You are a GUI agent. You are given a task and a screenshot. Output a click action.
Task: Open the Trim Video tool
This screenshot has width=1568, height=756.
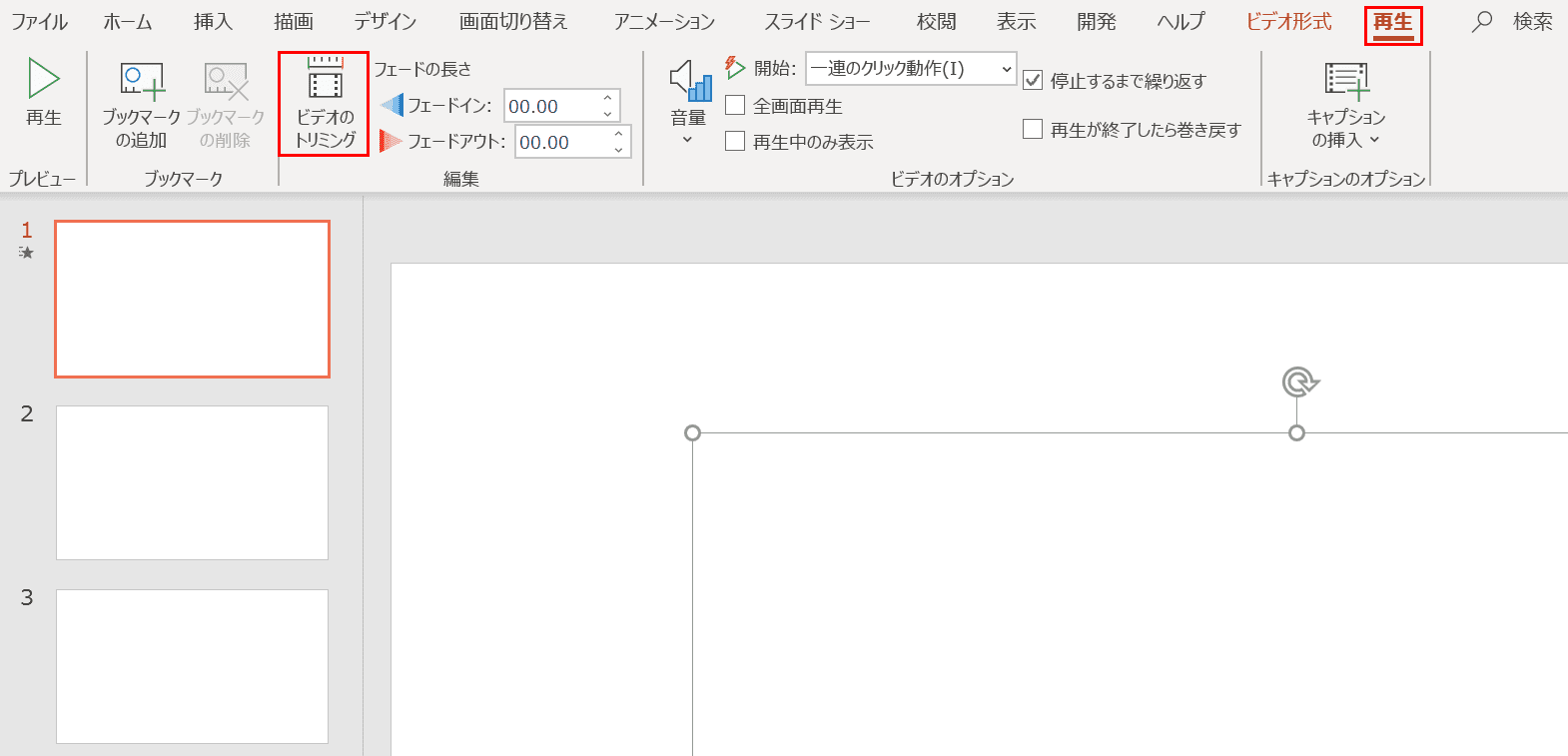click(325, 104)
